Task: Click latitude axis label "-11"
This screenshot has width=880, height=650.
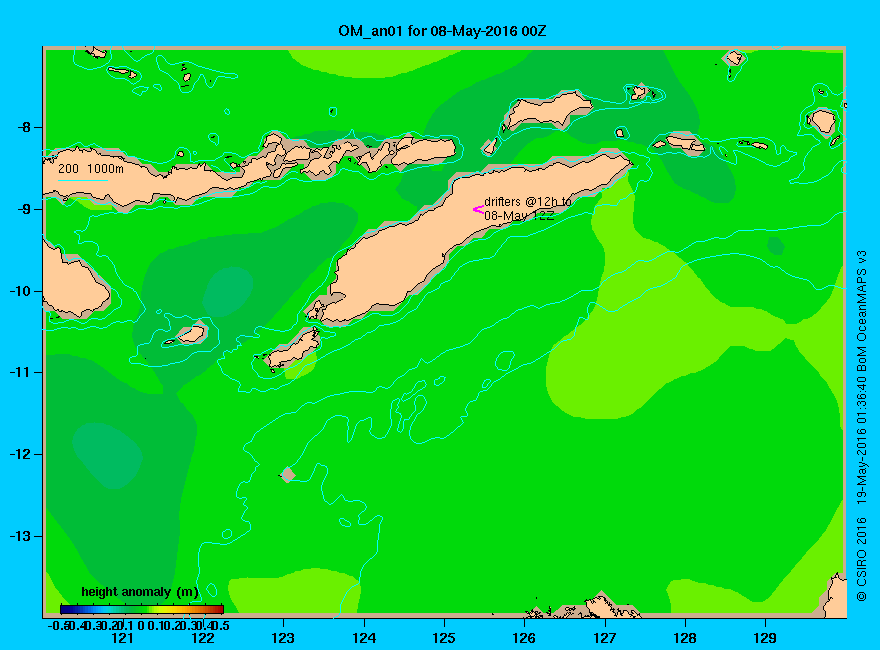Action: pos(20,372)
